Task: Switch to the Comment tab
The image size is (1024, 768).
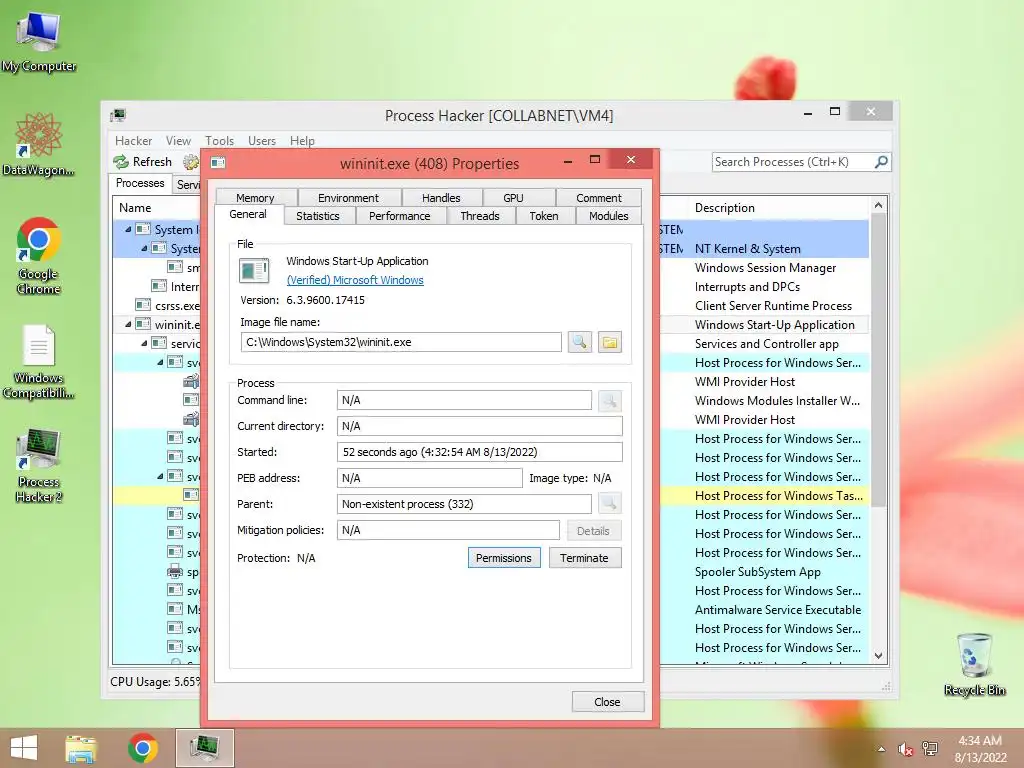Action: pyautogui.click(x=599, y=198)
